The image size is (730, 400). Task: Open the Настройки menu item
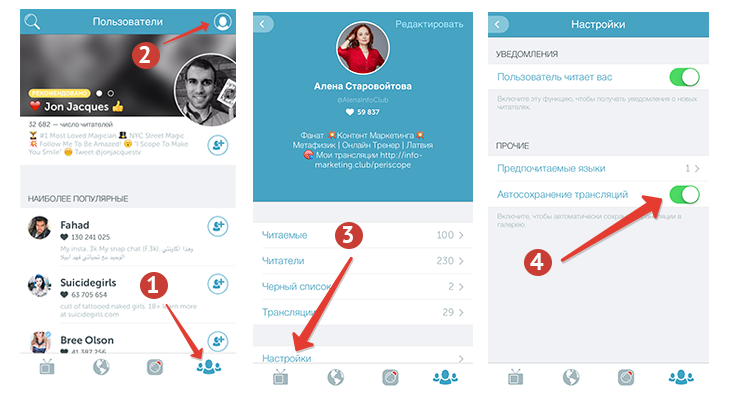pos(363,358)
